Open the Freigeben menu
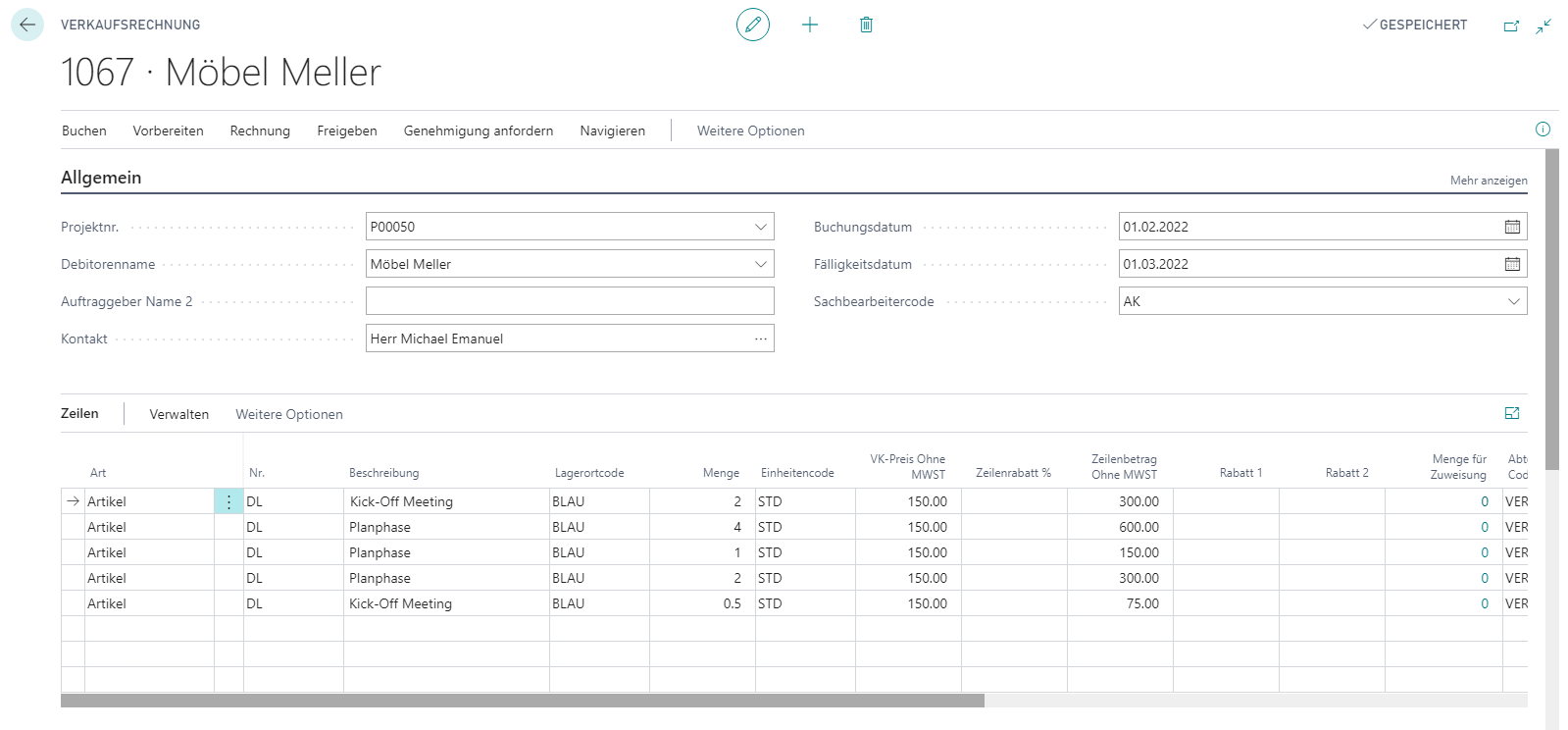The image size is (1568, 730). (x=347, y=130)
